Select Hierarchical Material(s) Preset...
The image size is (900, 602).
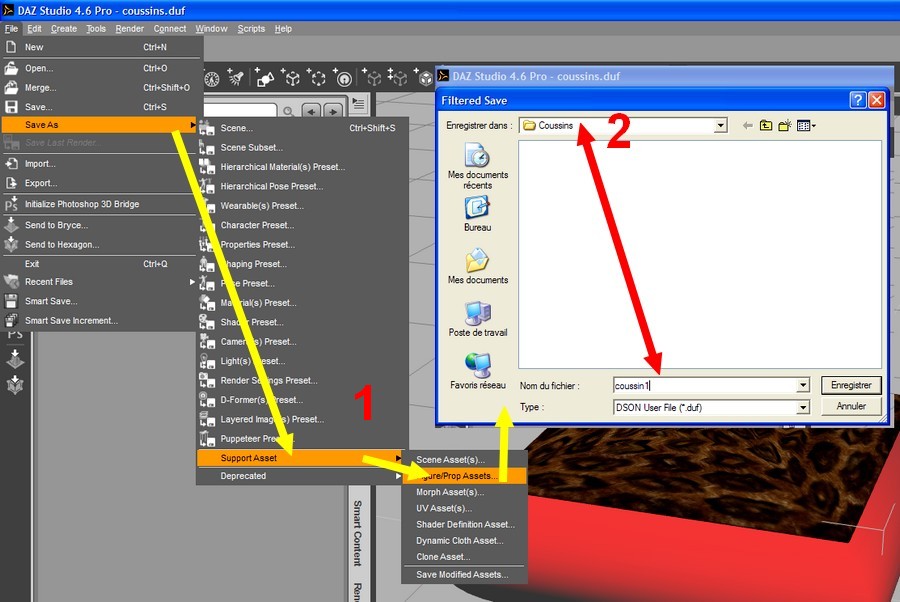(x=301, y=167)
